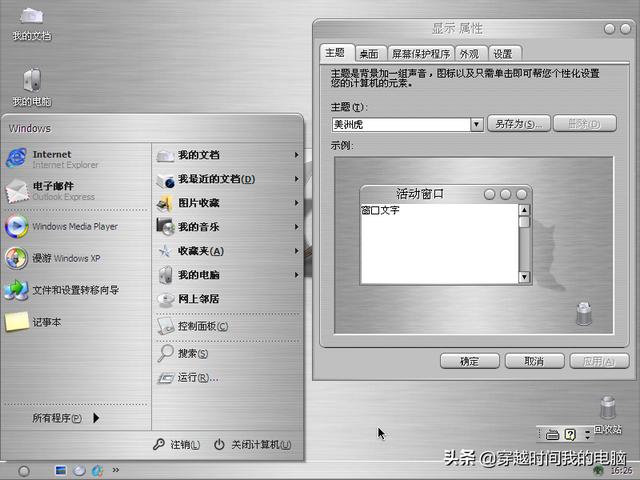This screenshot has height=480, width=640.
Task: Expand the 我的文档 submenu arrow
Action: pyautogui.click(x=297, y=155)
